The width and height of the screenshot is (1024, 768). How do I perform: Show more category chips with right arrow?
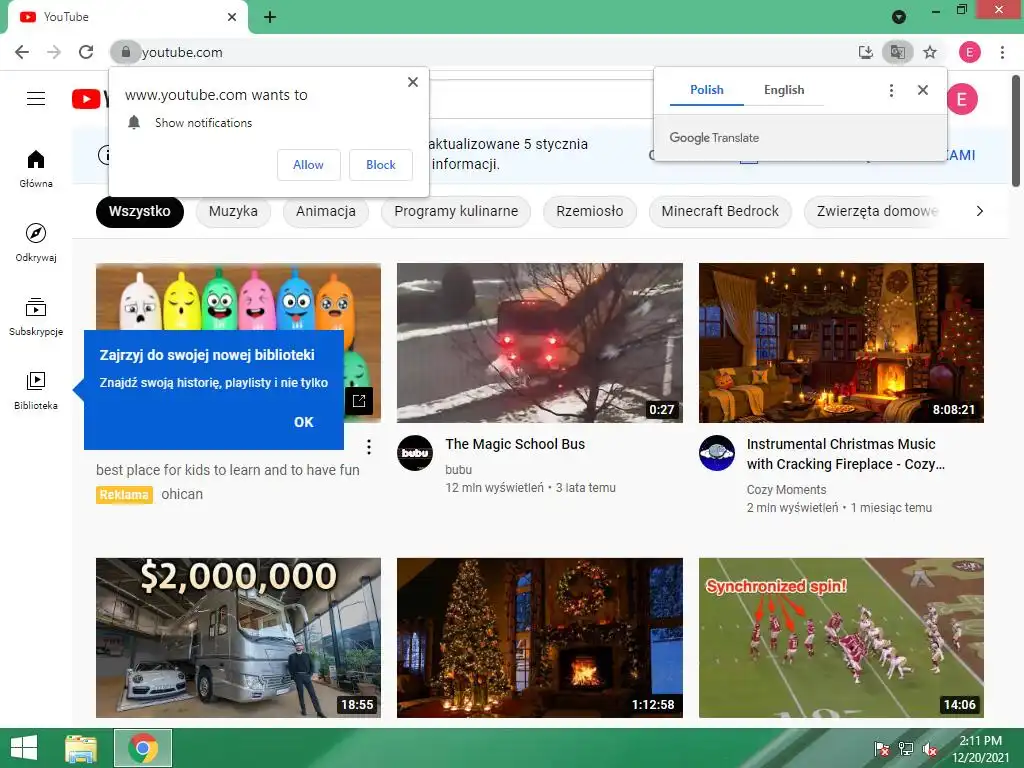coord(979,211)
